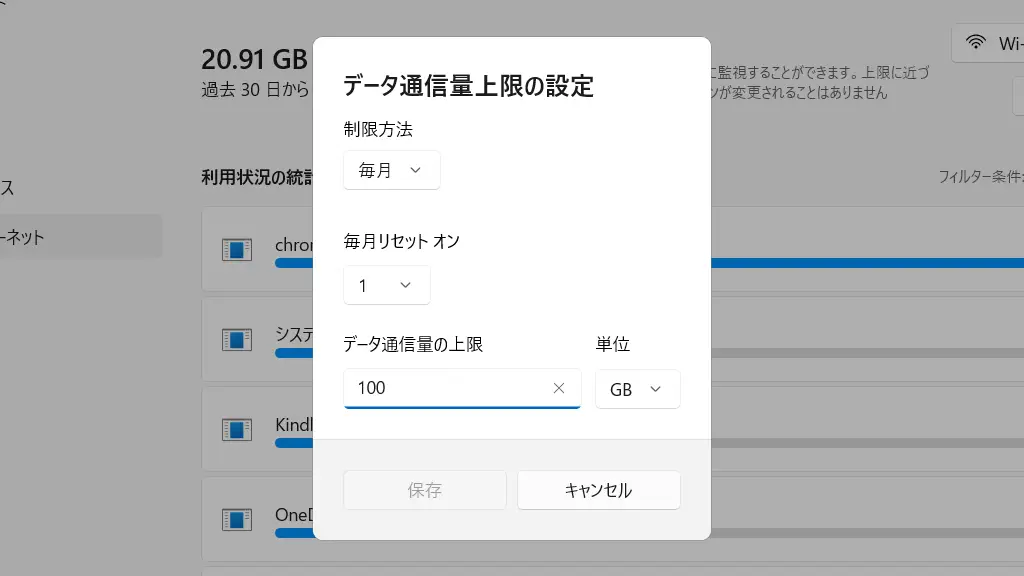Open the 制限方法 毎月 dropdown

392,170
